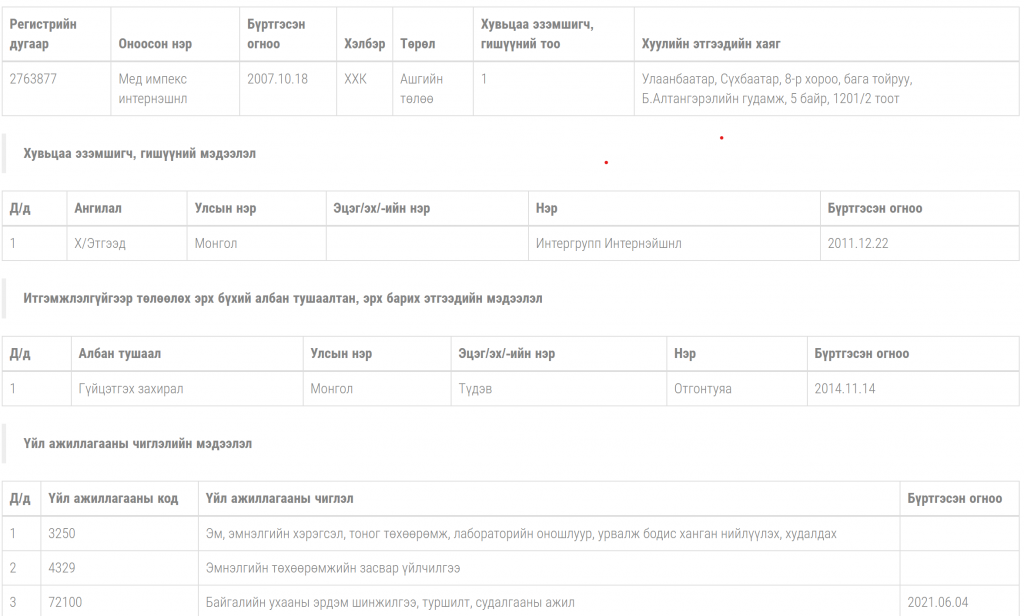Viewport: 1024px width, 616px height.
Task: Select the Х/Этгээд category cell
Action: (100, 243)
